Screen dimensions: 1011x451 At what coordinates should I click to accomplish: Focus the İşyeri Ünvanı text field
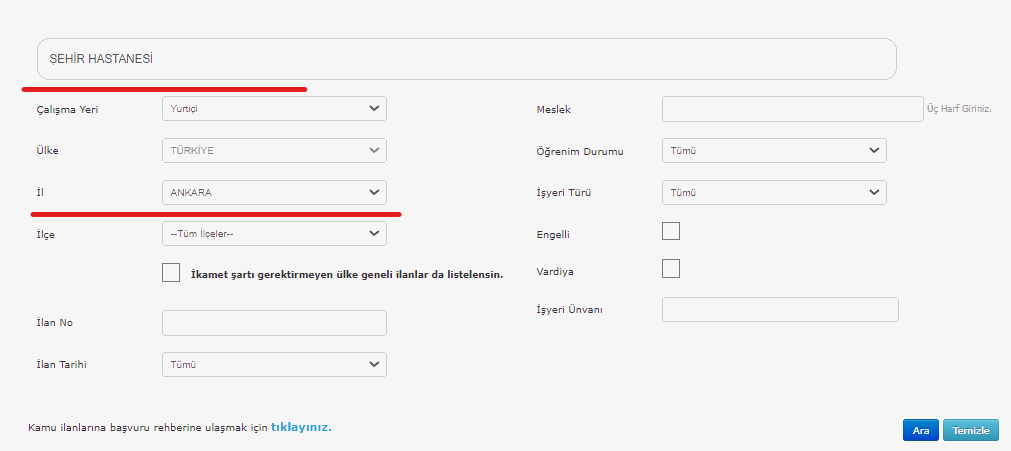(780, 310)
